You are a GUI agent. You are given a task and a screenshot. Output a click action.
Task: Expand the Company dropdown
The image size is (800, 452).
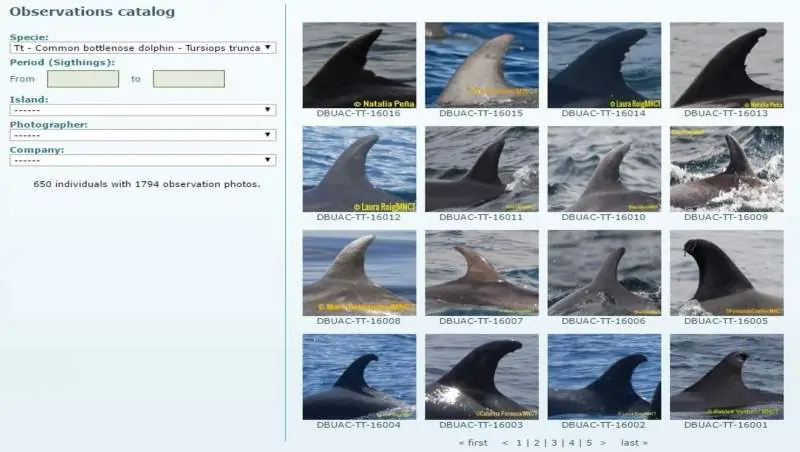click(142, 160)
